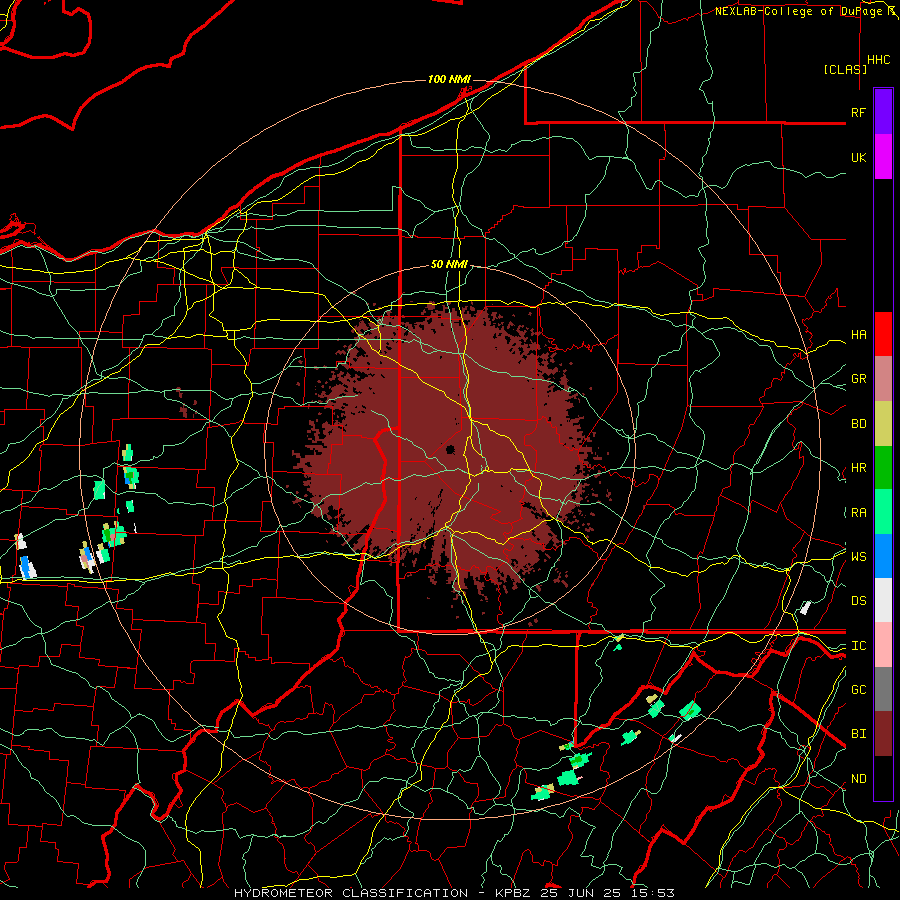Image resolution: width=900 pixels, height=900 pixels.
Task: Click the 'ND' legend label text
Action: click(858, 779)
